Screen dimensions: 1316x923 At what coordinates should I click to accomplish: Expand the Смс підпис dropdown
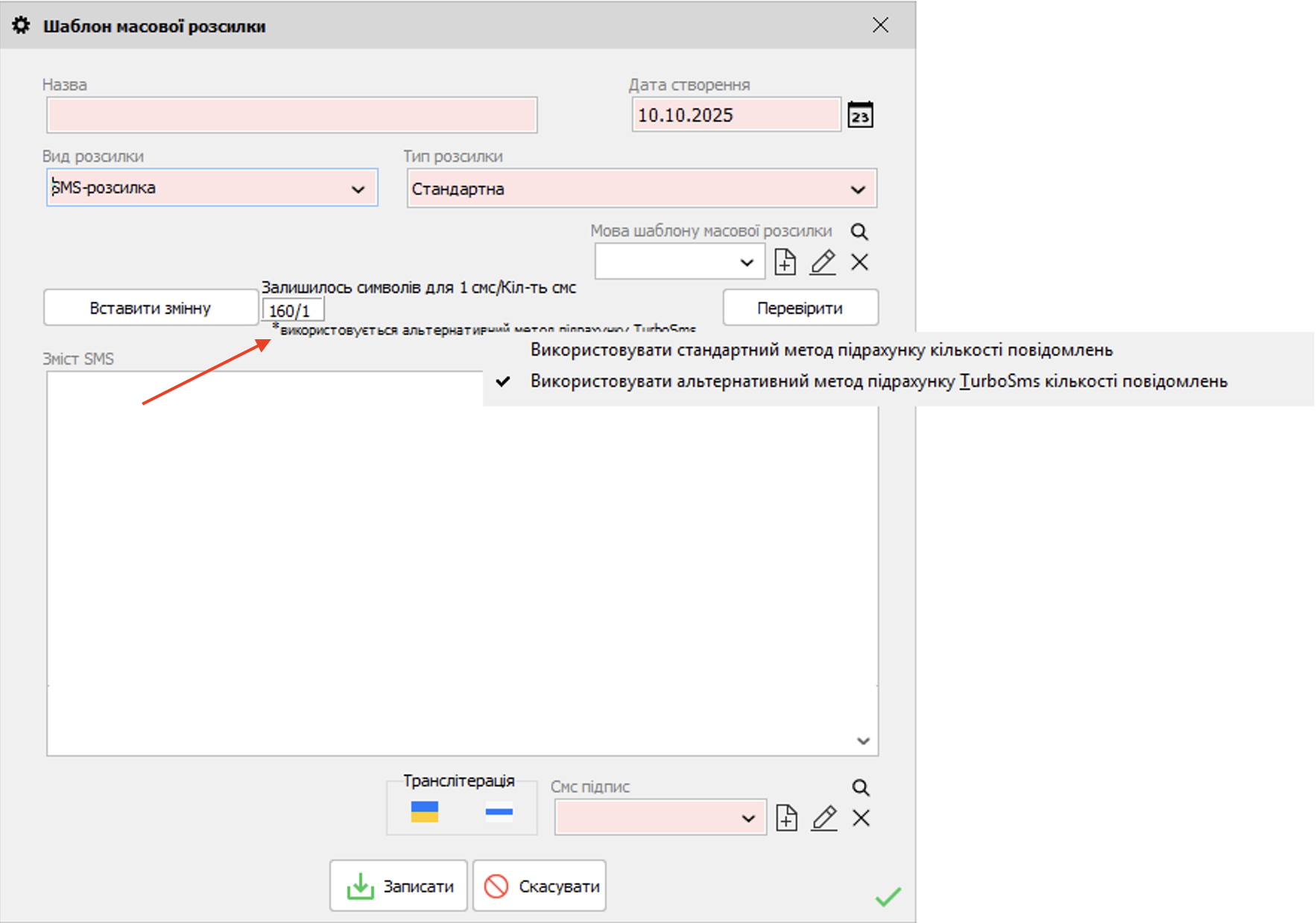click(748, 819)
